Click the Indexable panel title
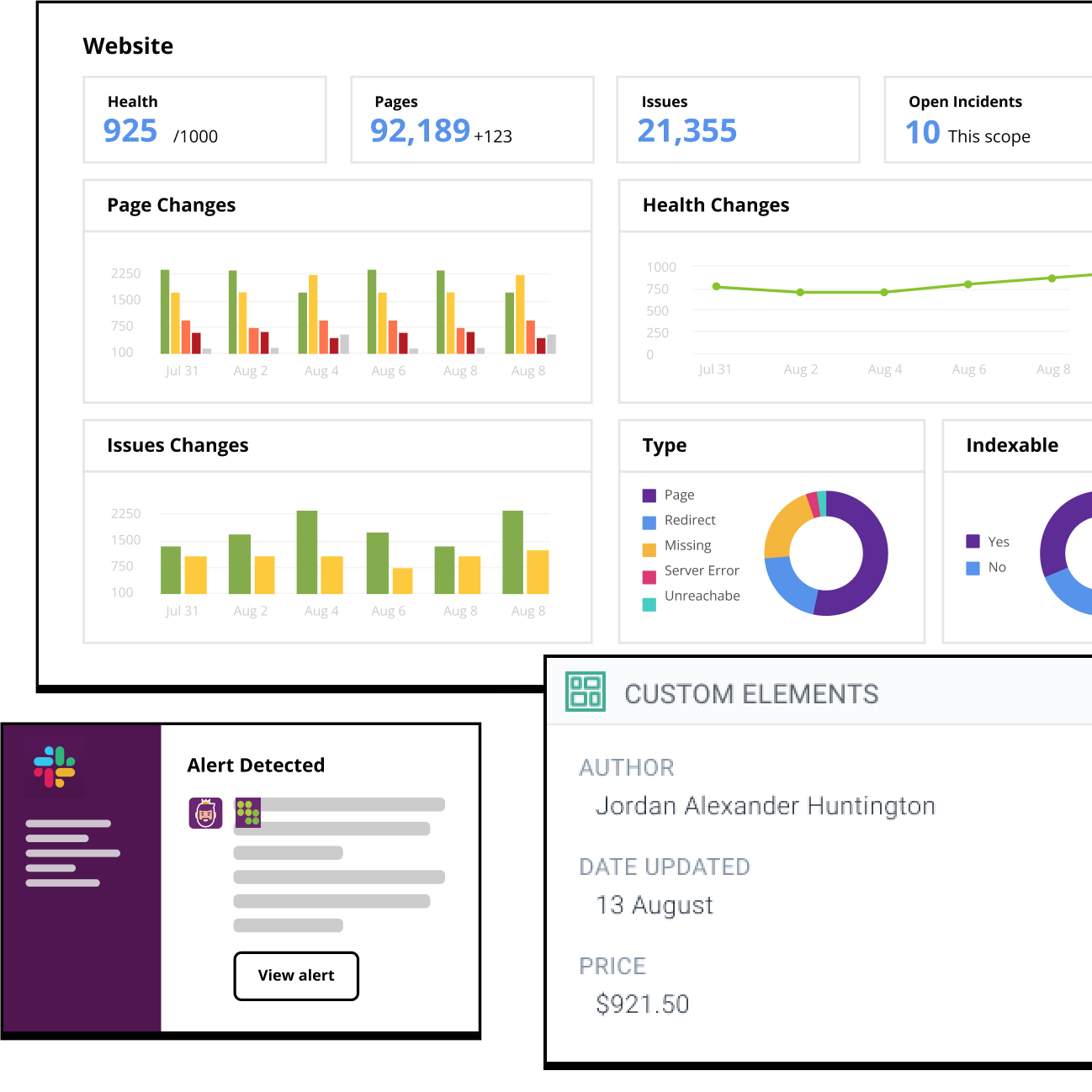 (1012, 445)
